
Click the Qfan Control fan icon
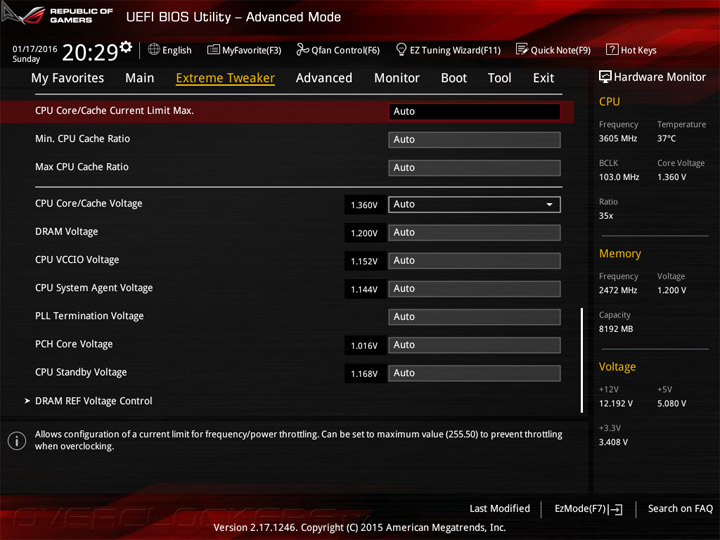pos(302,49)
